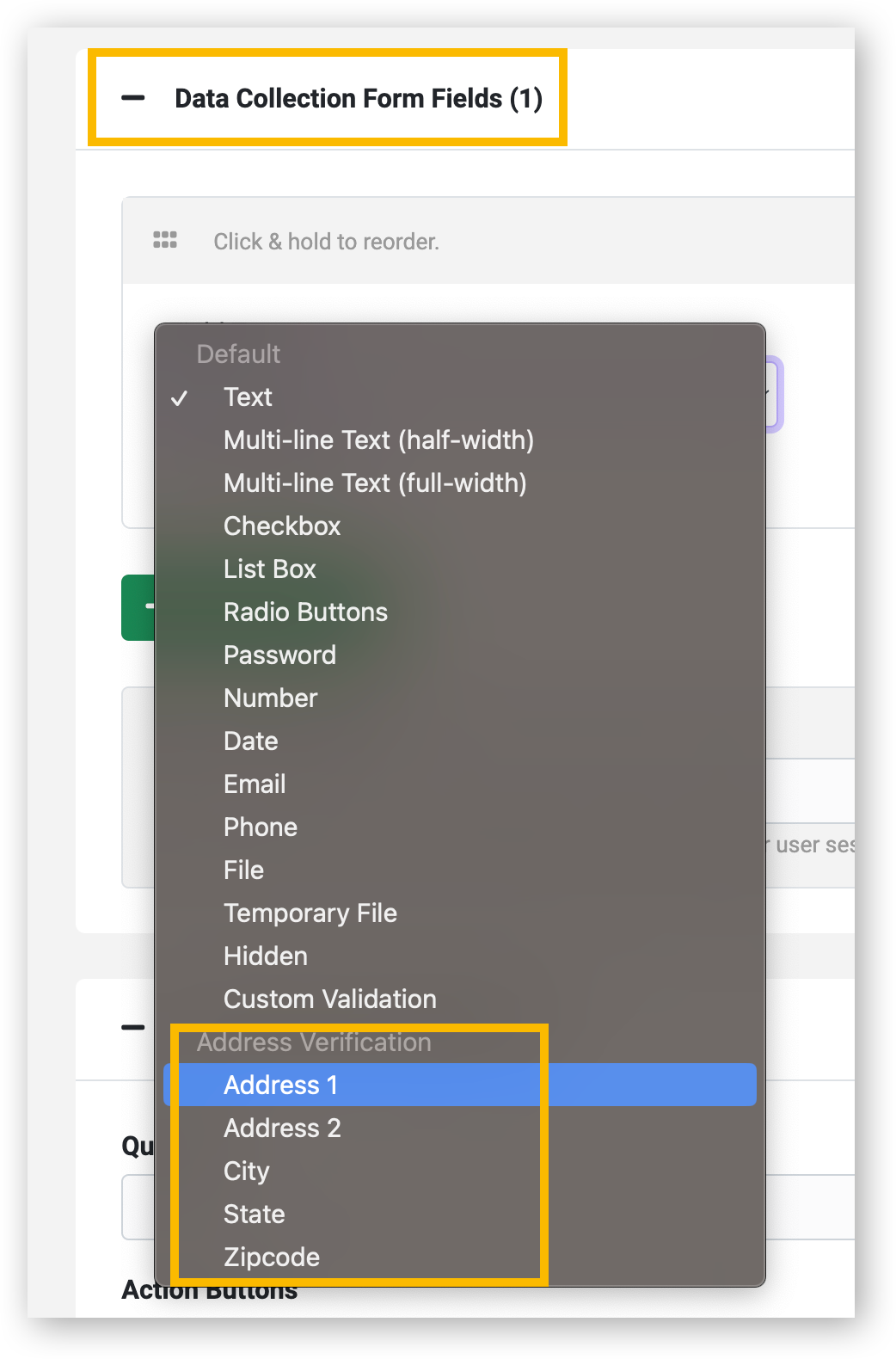The width and height of the screenshot is (896, 1359).
Task: Select the Temporary File option
Action: click(310, 913)
